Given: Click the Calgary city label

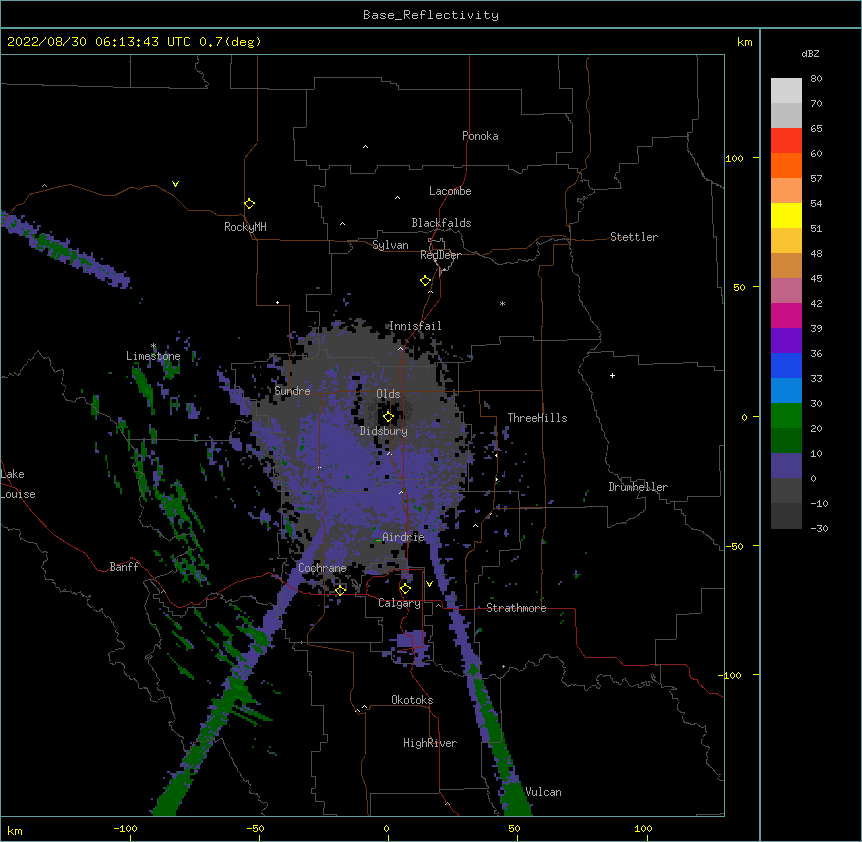Looking at the screenshot, I should click(399, 603).
